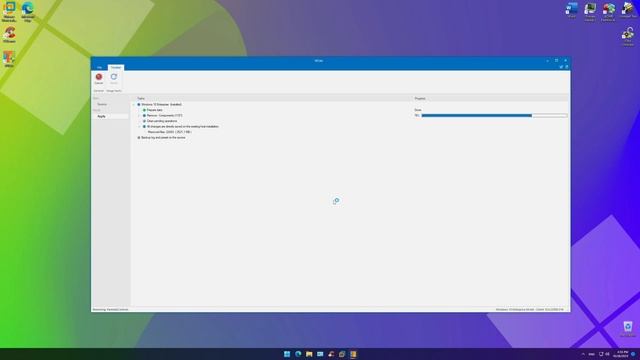This screenshot has height=360, width=640.
Task: Click the red Cancel icon in toolbar
Action: pos(99,78)
